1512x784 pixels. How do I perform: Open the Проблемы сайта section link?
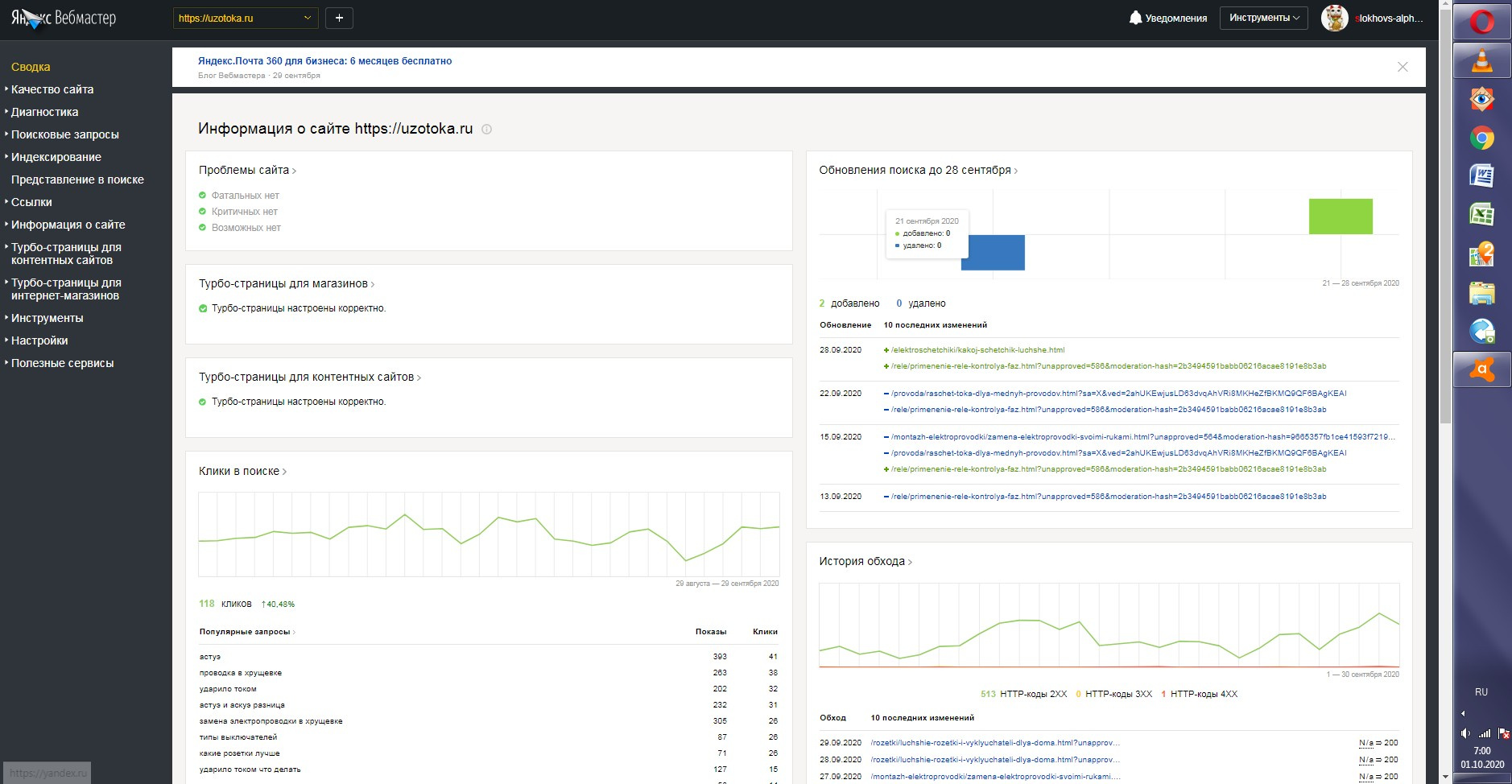[246, 170]
